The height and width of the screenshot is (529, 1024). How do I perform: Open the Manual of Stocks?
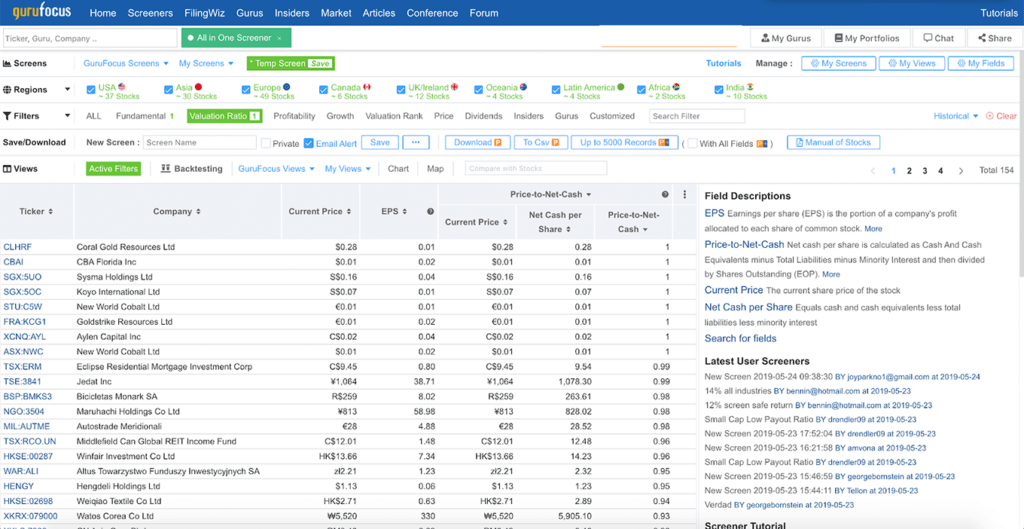coord(833,142)
